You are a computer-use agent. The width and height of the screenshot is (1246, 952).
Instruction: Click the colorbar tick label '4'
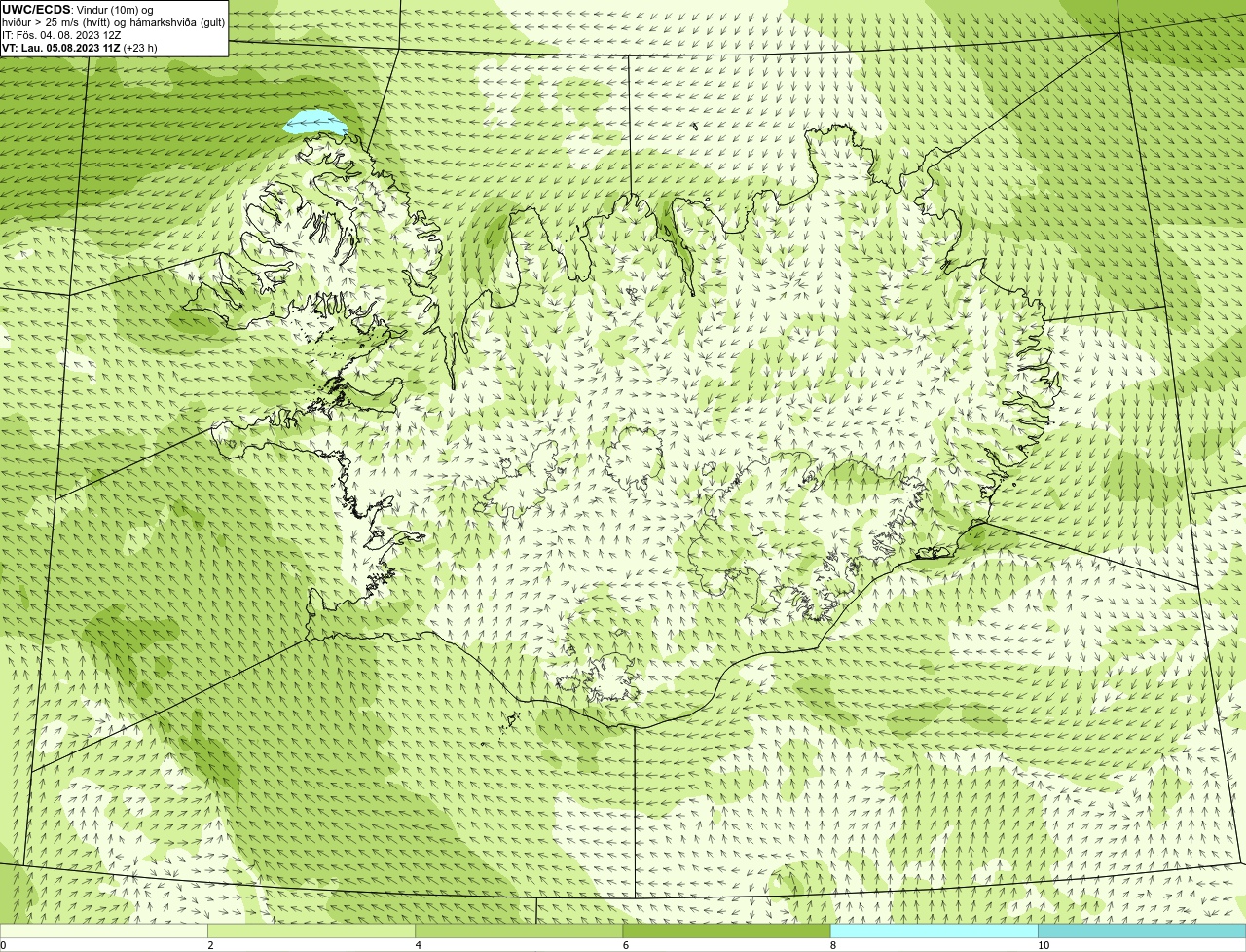pos(418,945)
